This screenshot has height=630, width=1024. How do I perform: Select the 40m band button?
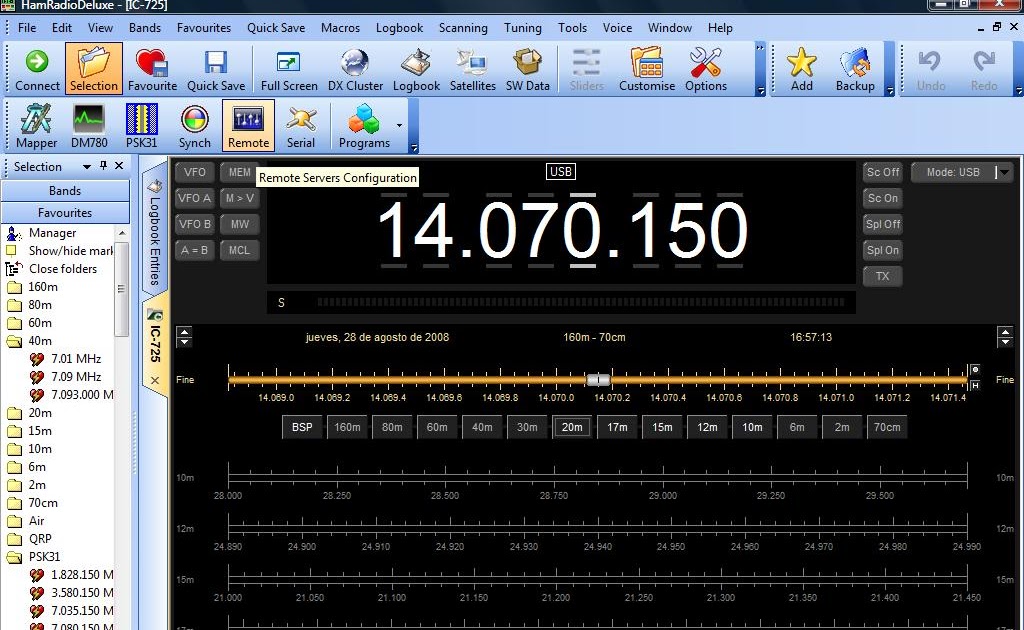pyautogui.click(x=482, y=426)
